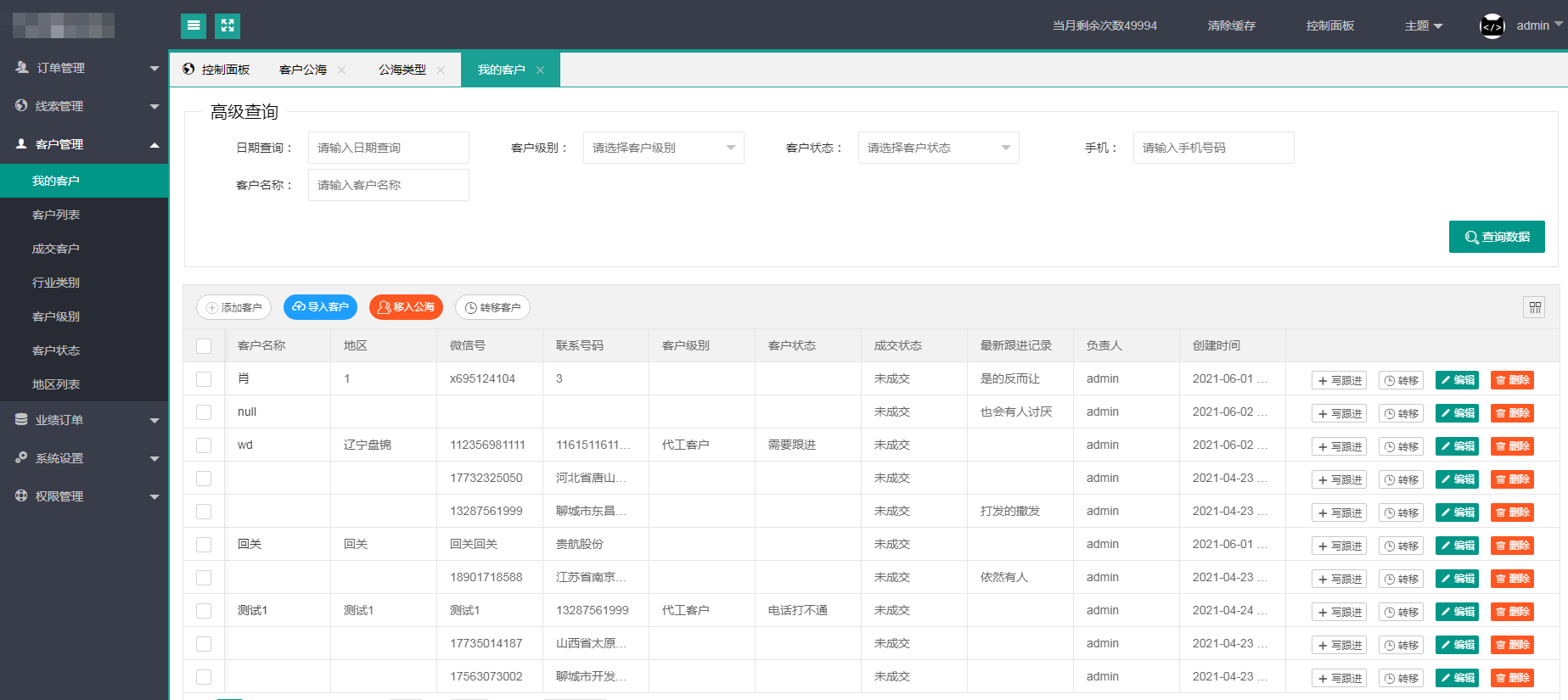Screen dimensions: 1568x700
Task: Close the 公海类型 tab
Action: 441,70
